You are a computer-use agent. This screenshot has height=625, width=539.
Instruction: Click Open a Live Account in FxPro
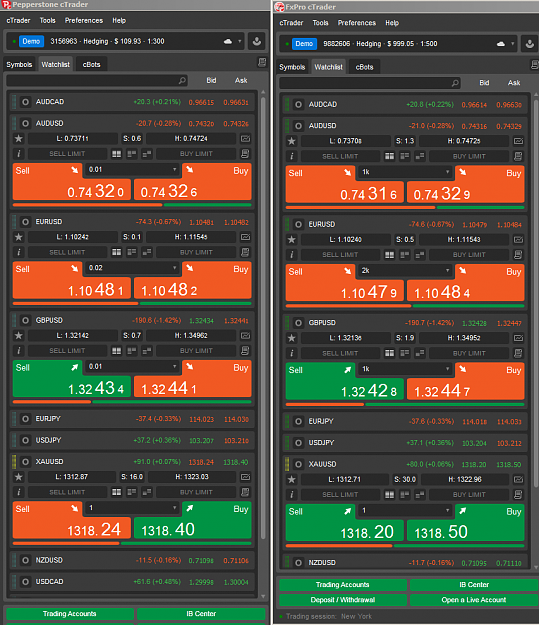[x=474, y=600]
